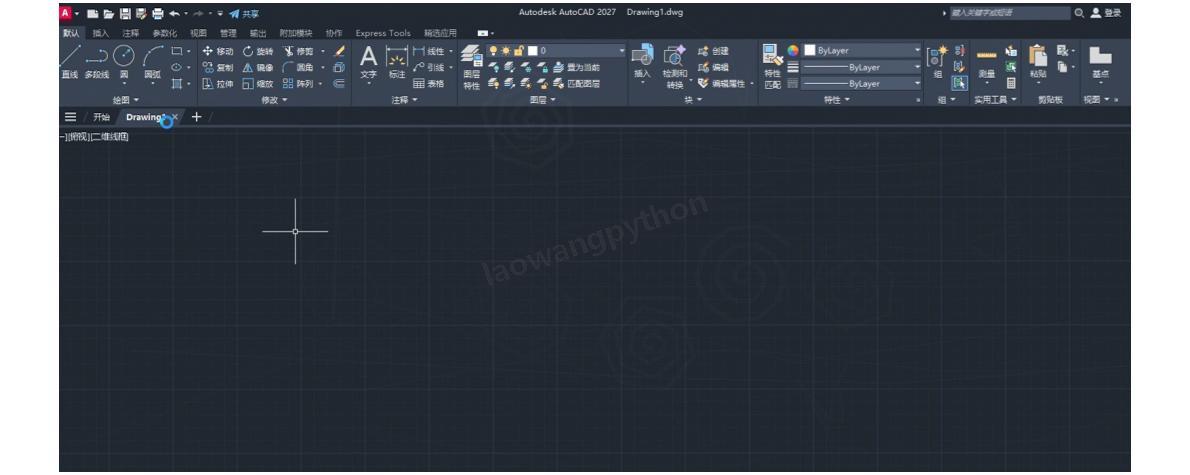This screenshot has height=475, width=1190.
Task: Expand the Properties (特性) panel
Action: click(837, 100)
